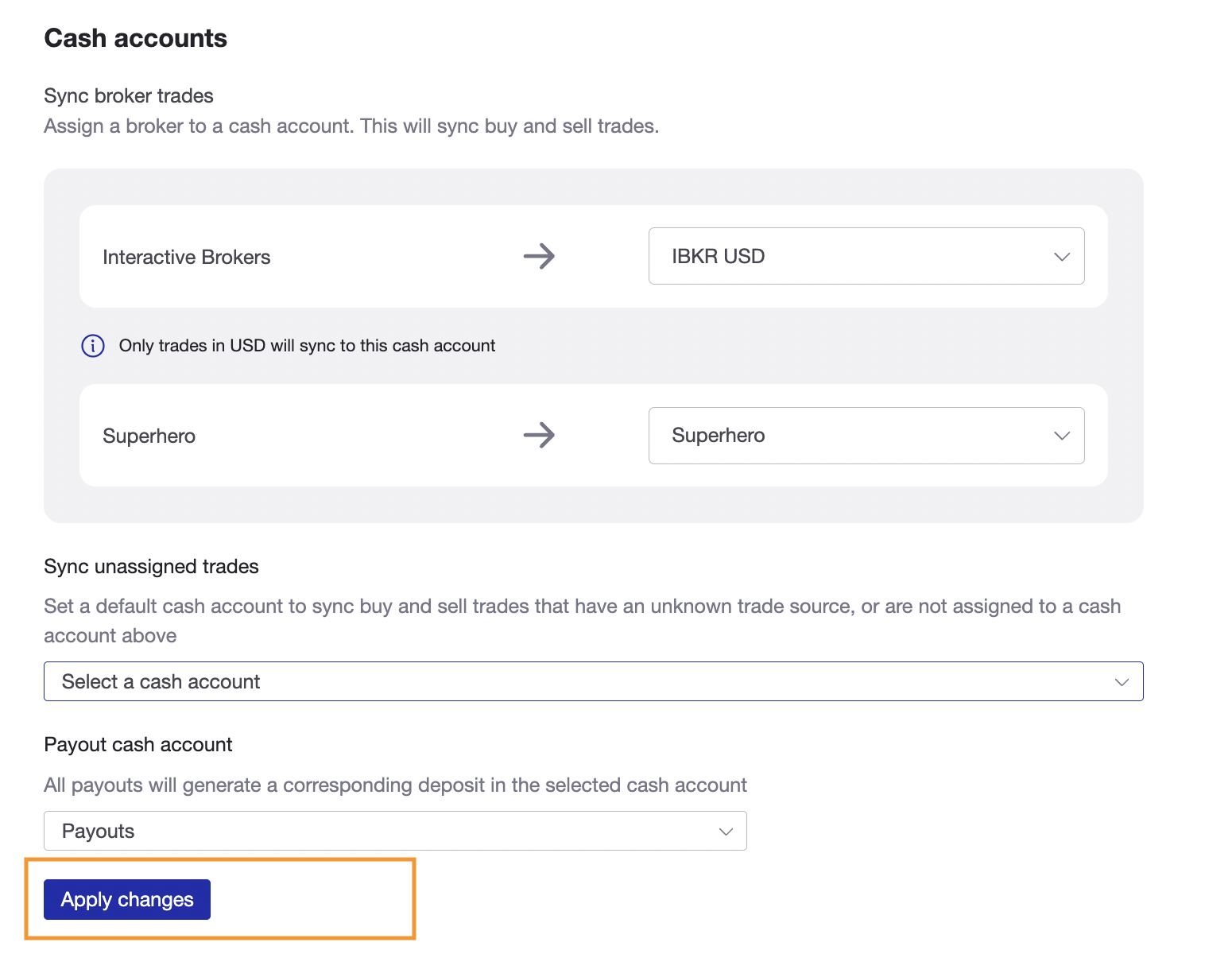Open the Superhero cash account selector

(865, 436)
